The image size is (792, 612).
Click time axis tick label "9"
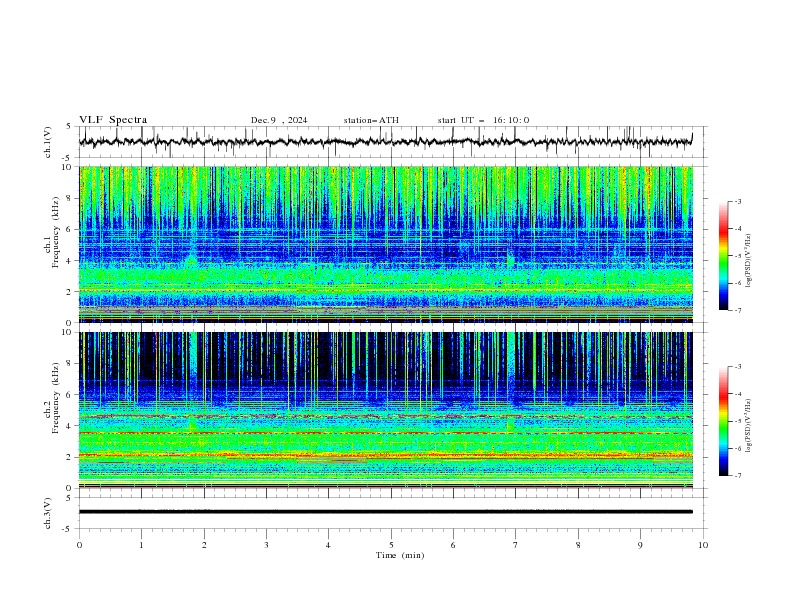coord(640,545)
